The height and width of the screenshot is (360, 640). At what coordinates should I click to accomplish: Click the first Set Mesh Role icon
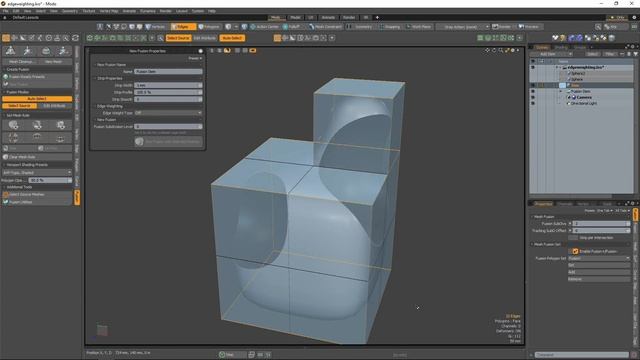(x=13, y=125)
